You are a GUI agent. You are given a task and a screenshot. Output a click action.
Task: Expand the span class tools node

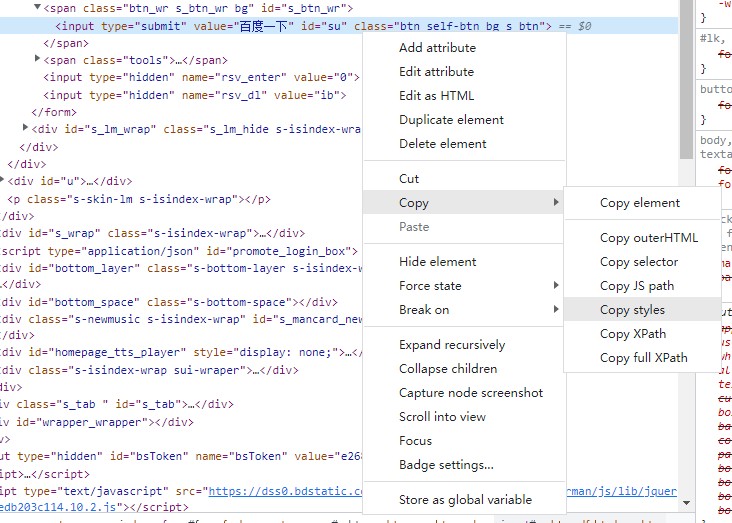click(x=37, y=58)
